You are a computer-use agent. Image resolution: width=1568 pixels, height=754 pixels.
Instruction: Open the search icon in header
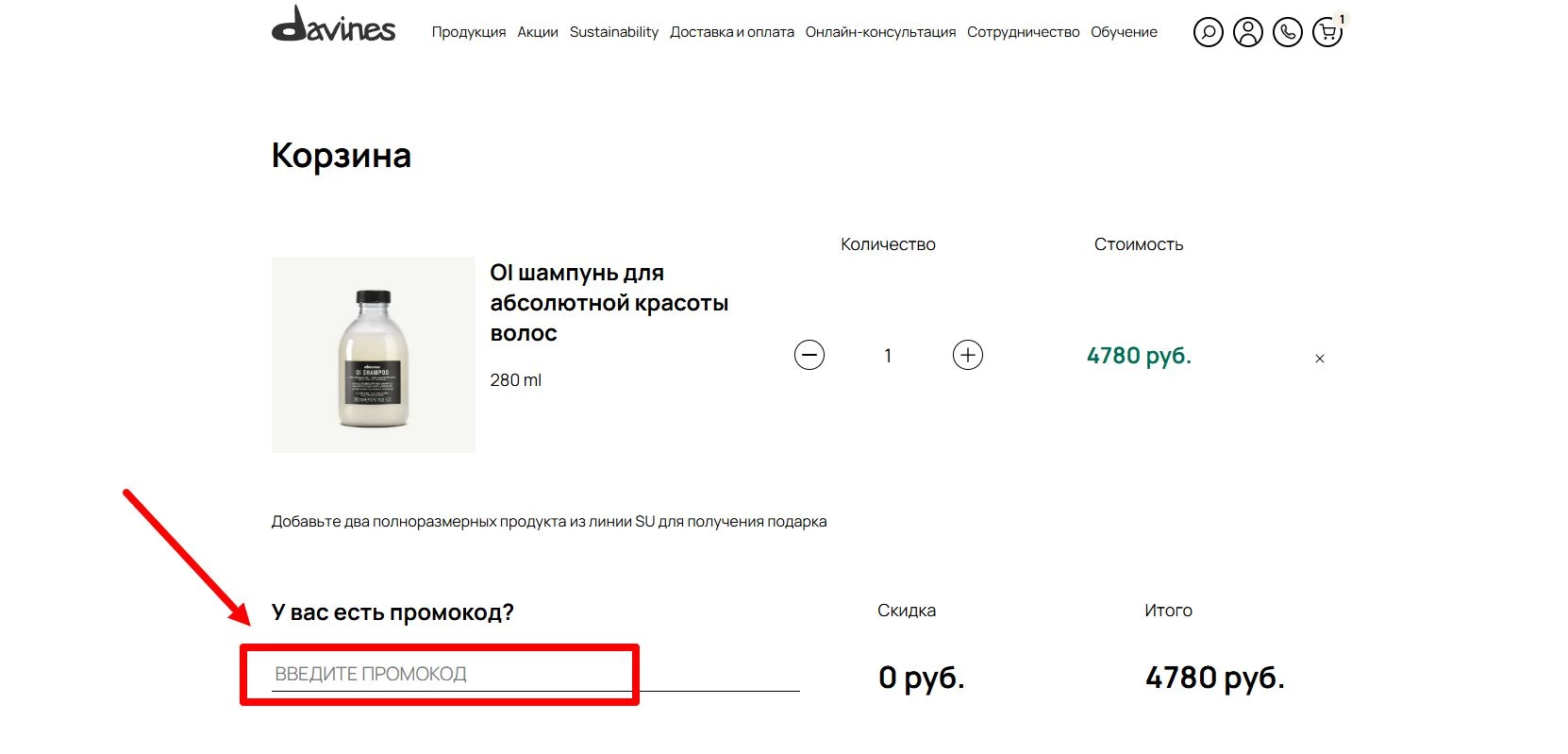click(1208, 32)
